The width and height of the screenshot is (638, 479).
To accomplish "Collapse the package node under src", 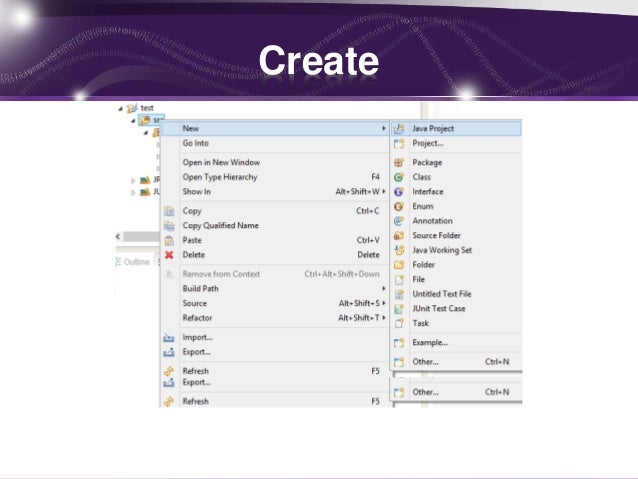I will pos(146,133).
